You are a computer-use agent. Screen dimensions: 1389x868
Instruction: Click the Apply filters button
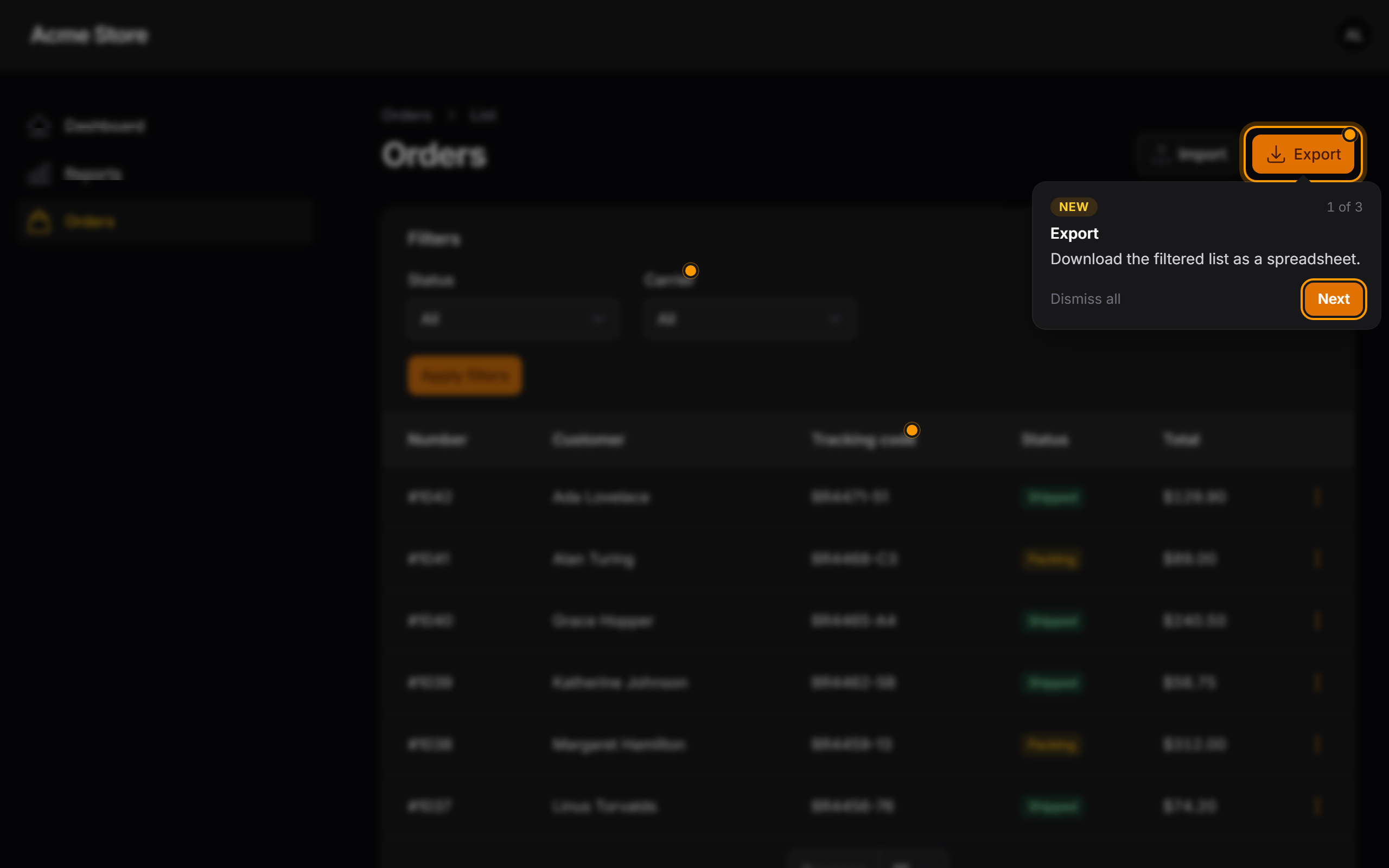click(x=465, y=376)
